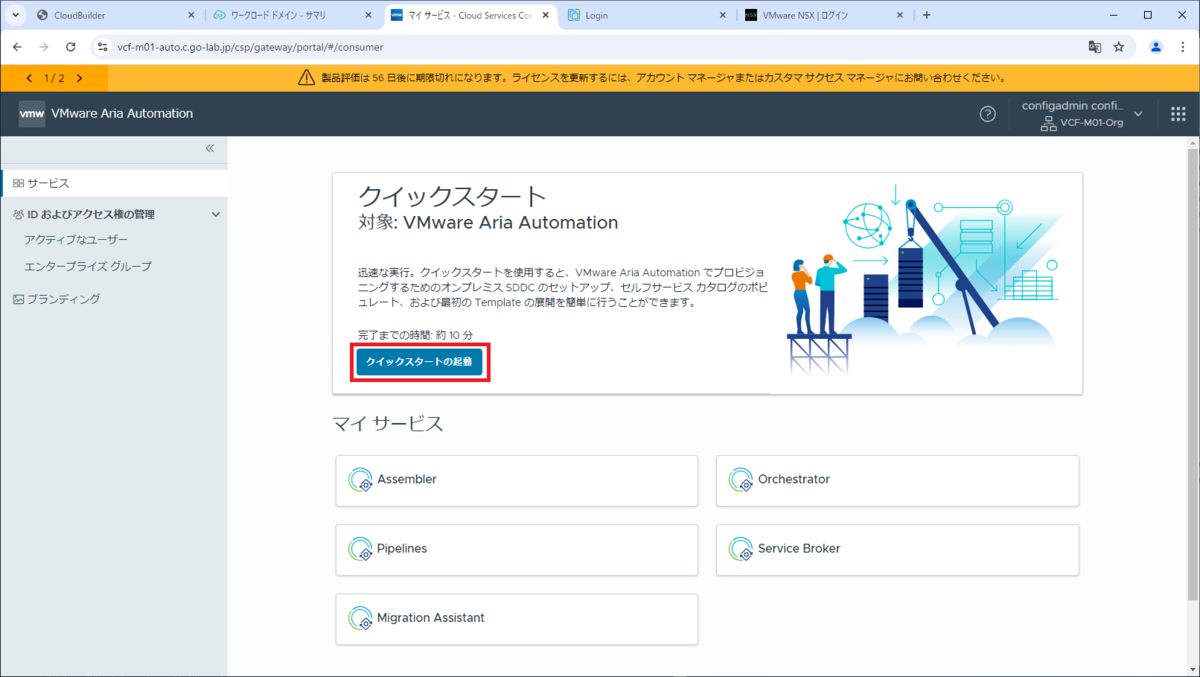Click the translate page icon
The width and height of the screenshot is (1200, 677).
1095,47
